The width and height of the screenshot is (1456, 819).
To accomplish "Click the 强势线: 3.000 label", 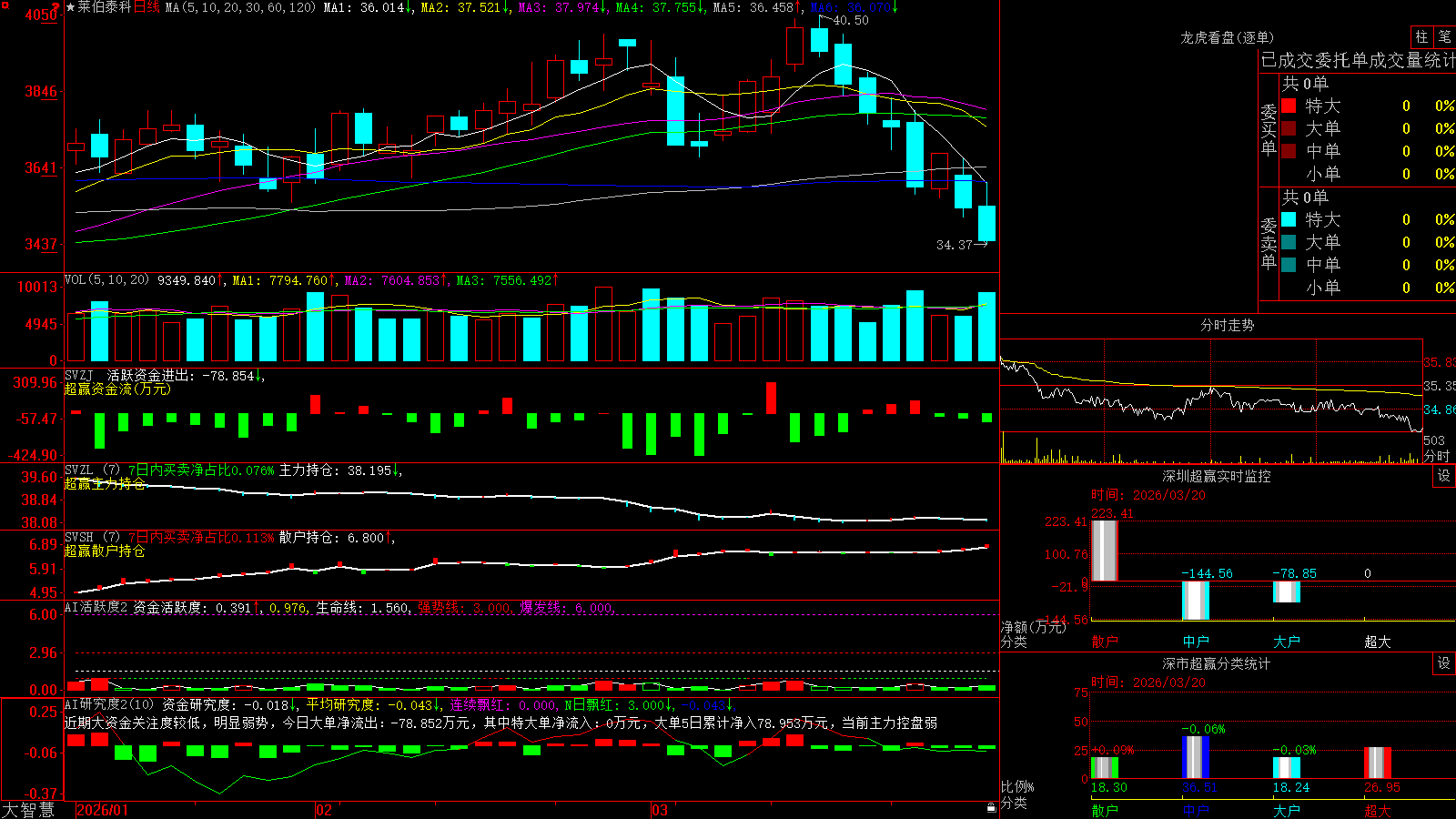I will [464, 607].
